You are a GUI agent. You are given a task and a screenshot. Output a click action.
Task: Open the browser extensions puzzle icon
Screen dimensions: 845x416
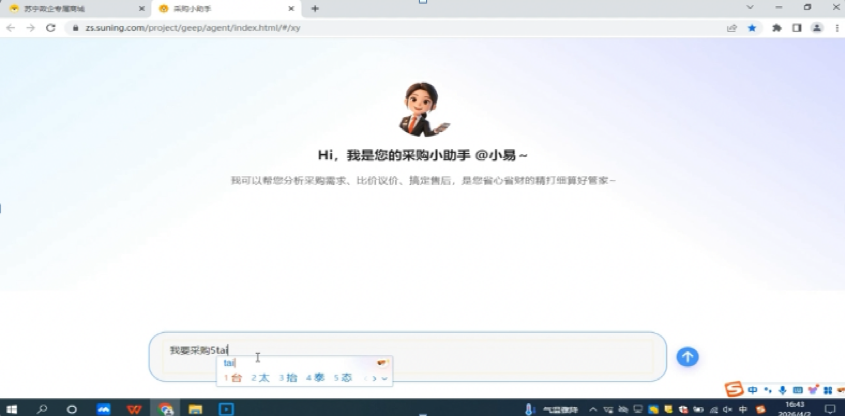click(x=777, y=28)
